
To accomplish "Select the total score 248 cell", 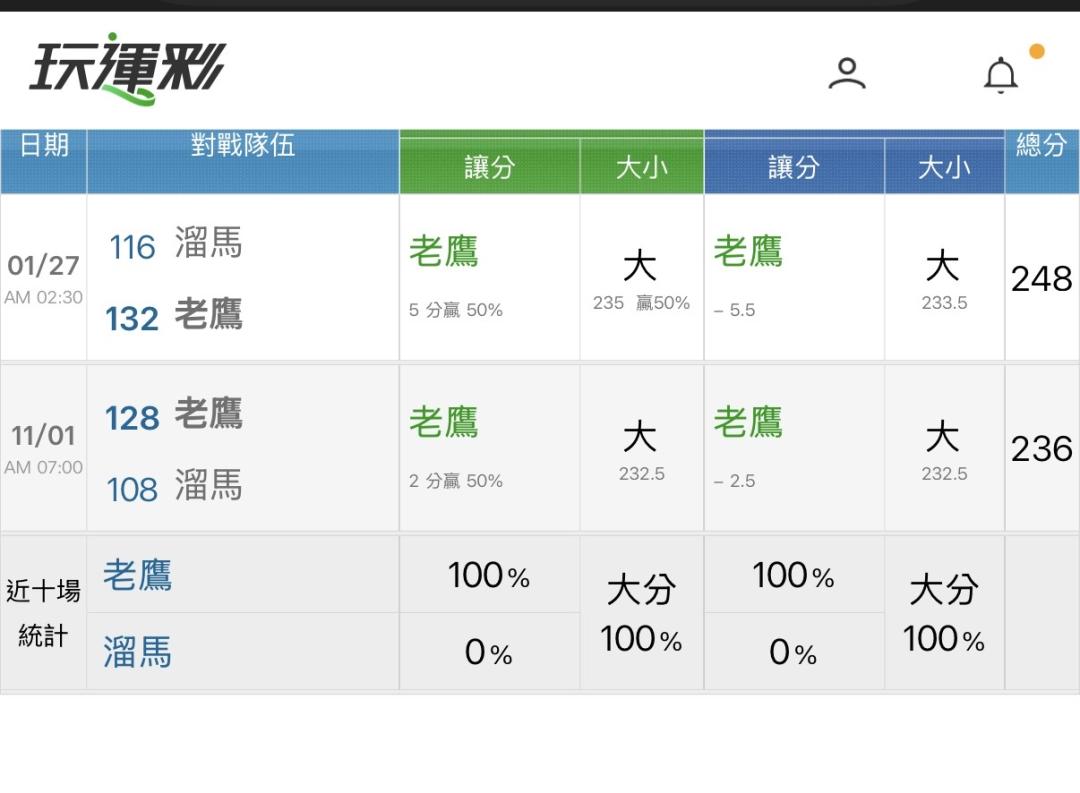I will tap(1041, 278).
